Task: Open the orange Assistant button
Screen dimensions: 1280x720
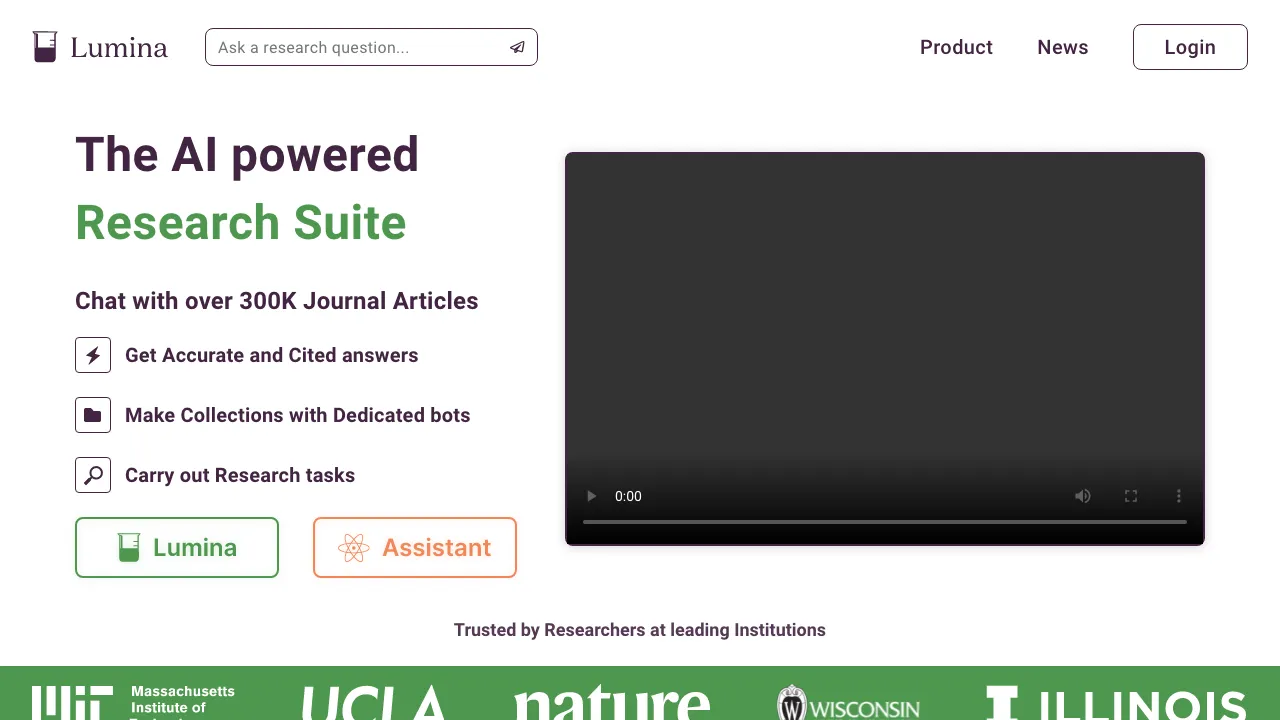Action: click(415, 547)
